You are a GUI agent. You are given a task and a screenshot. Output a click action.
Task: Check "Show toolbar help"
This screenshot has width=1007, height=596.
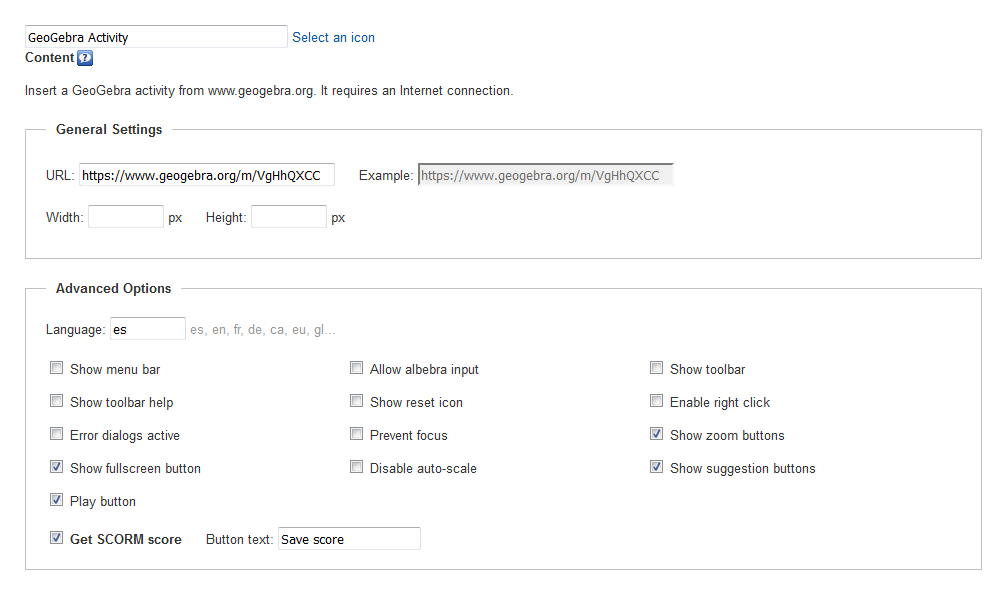56,400
